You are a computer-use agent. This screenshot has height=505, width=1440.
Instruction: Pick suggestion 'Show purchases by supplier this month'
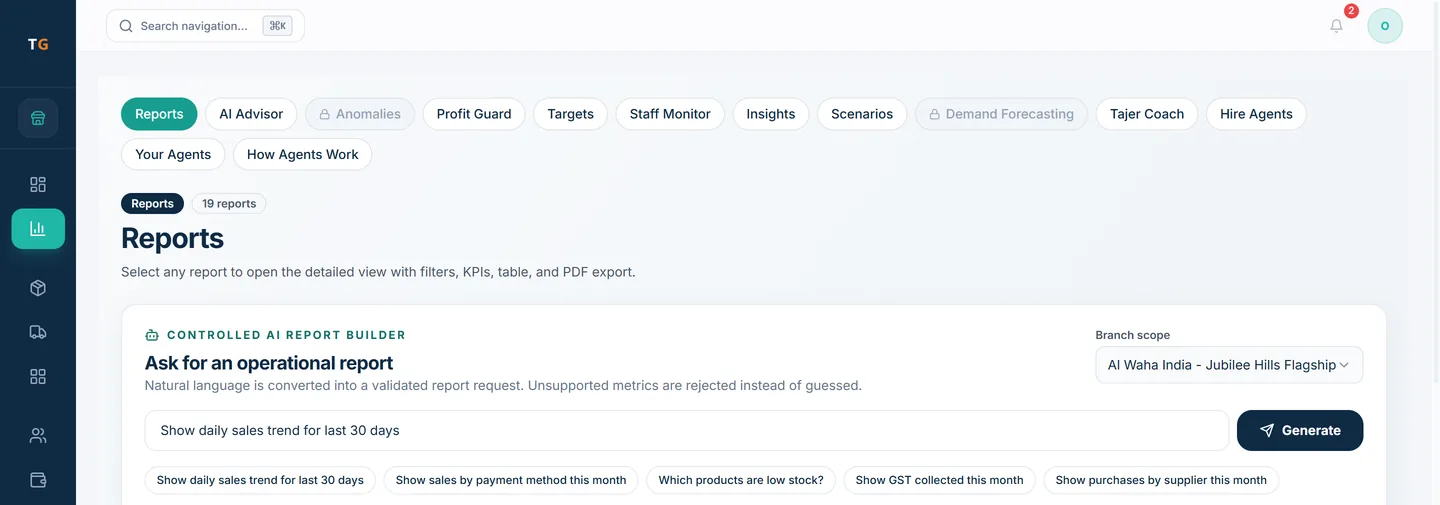tap(1161, 480)
